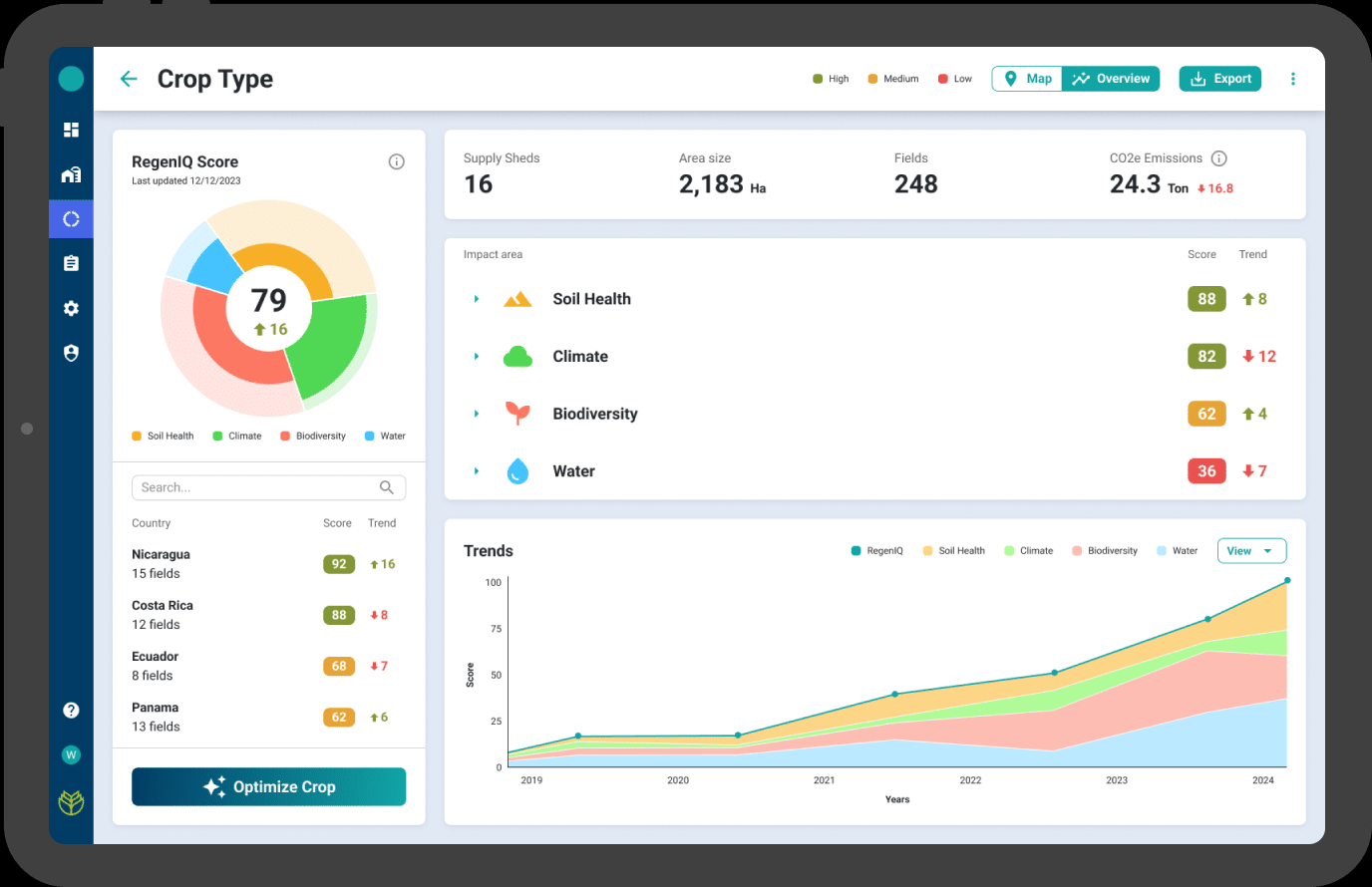Click the W user avatar in sidebar
Image resolution: width=1372 pixels, height=887 pixels.
click(71, 754)
